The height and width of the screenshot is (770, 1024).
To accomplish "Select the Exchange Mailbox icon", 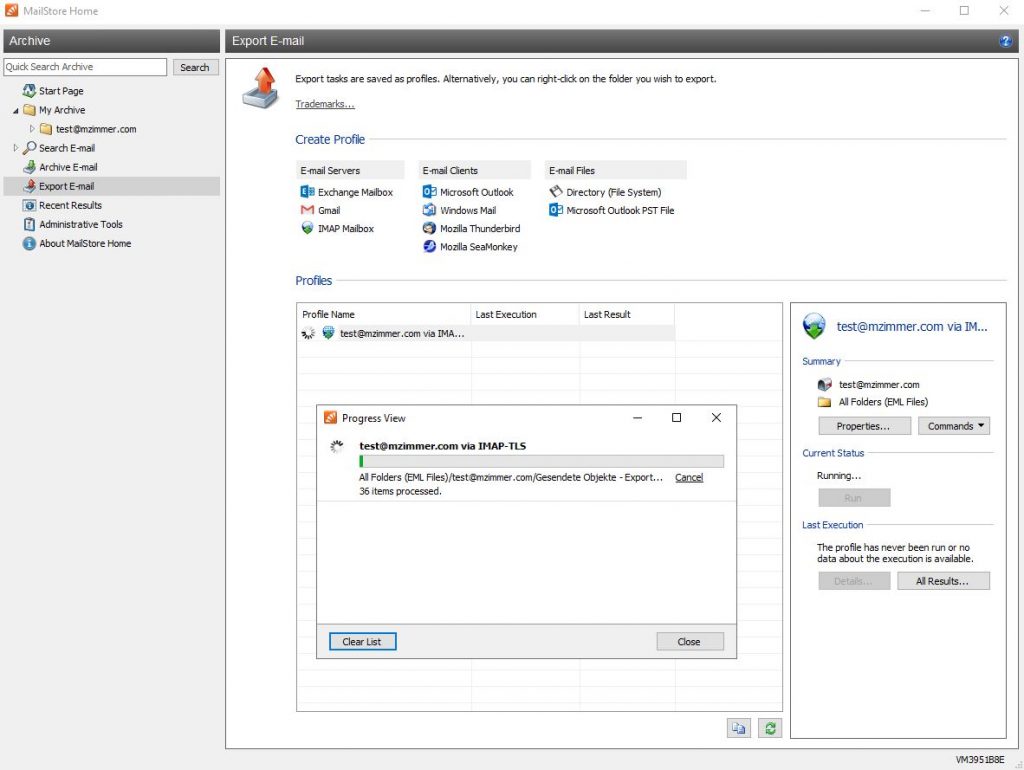I will 307,192.
